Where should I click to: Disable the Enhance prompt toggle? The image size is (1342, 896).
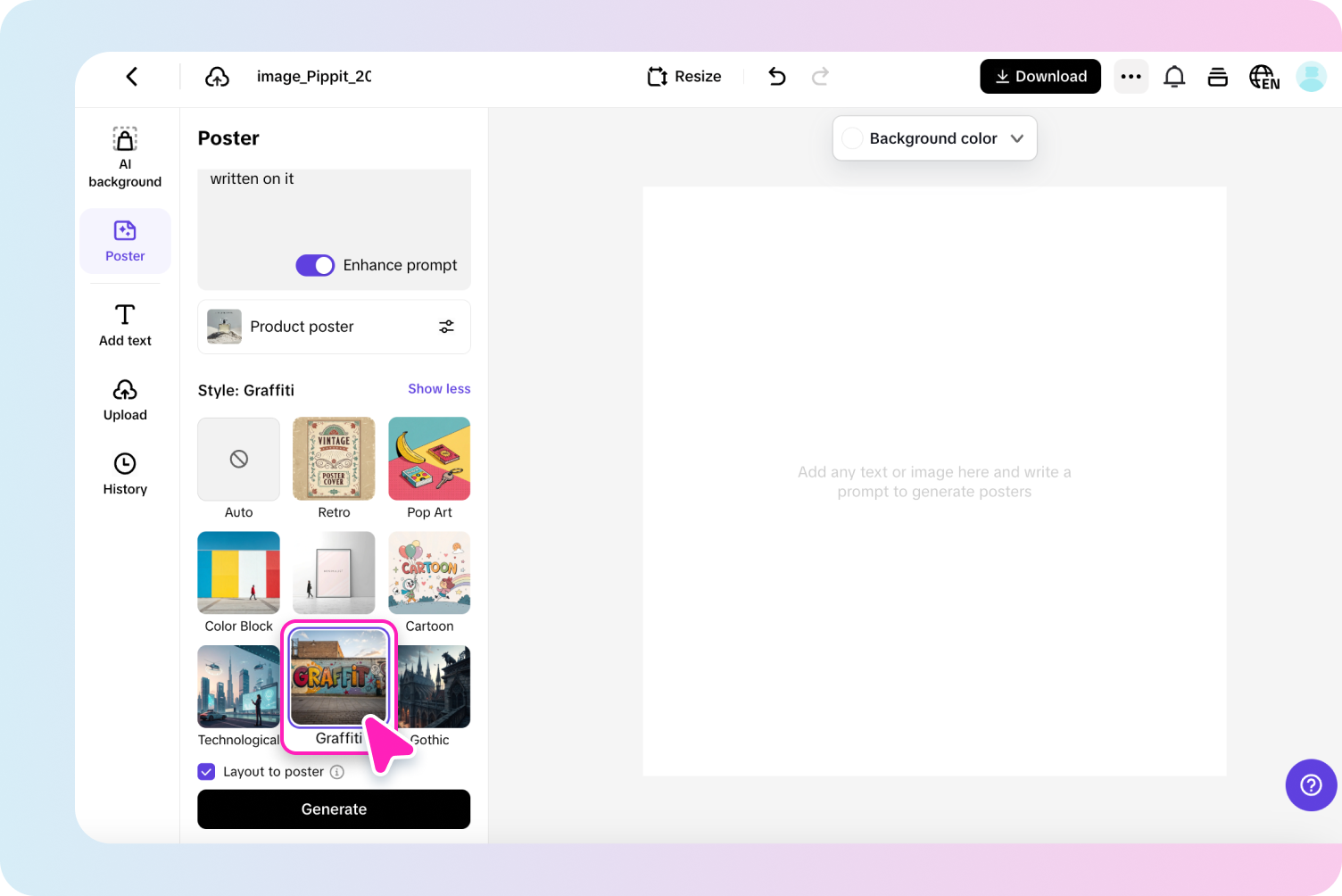click(x=315, y=265)
